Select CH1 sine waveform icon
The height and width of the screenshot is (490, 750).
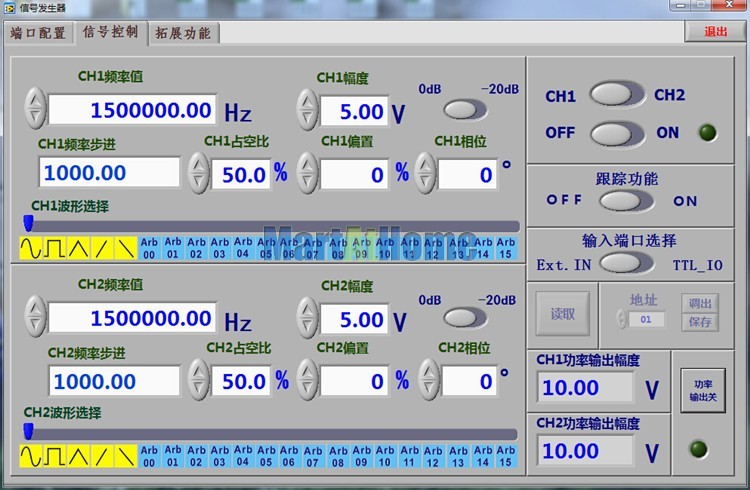coord(31,247)
